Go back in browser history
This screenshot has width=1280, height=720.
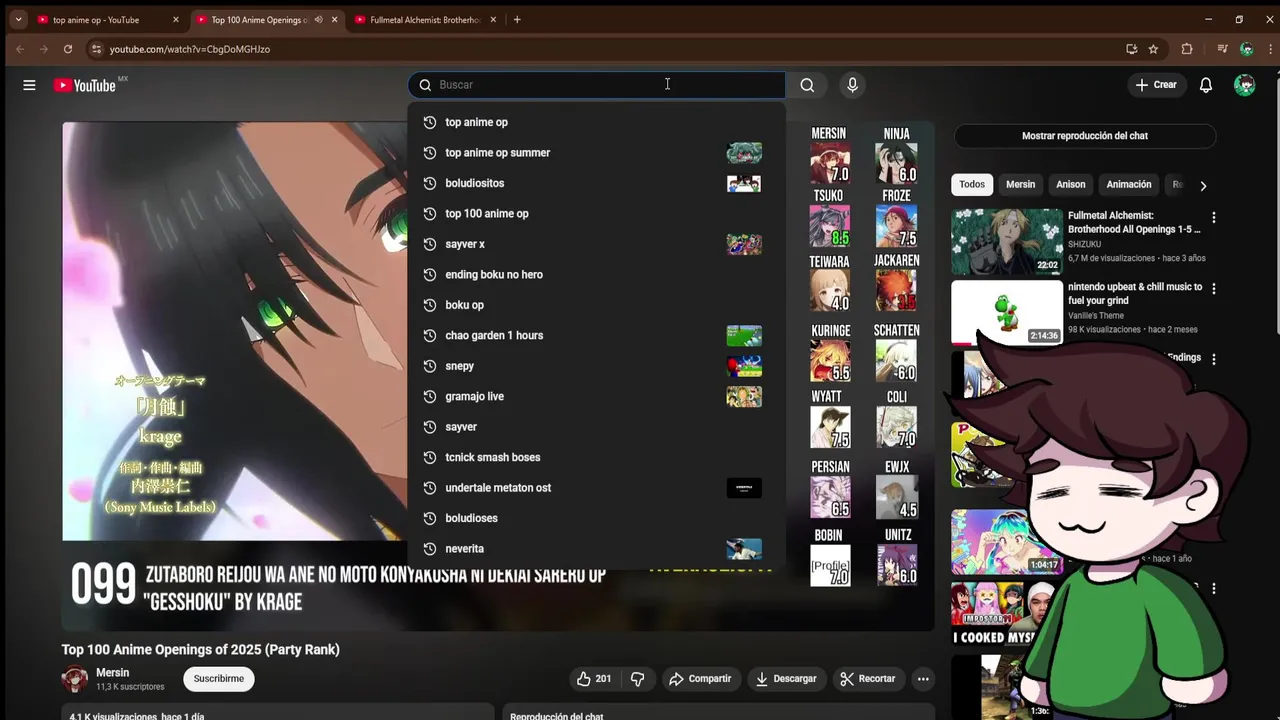pos(20,49)
